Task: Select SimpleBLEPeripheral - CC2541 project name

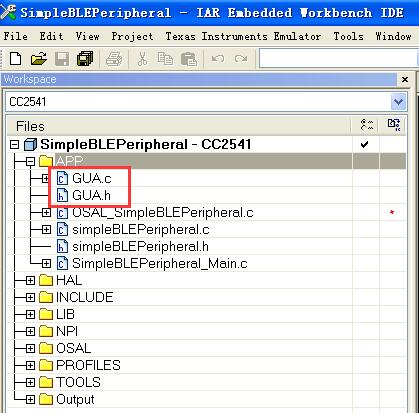Action: (146, 144)
